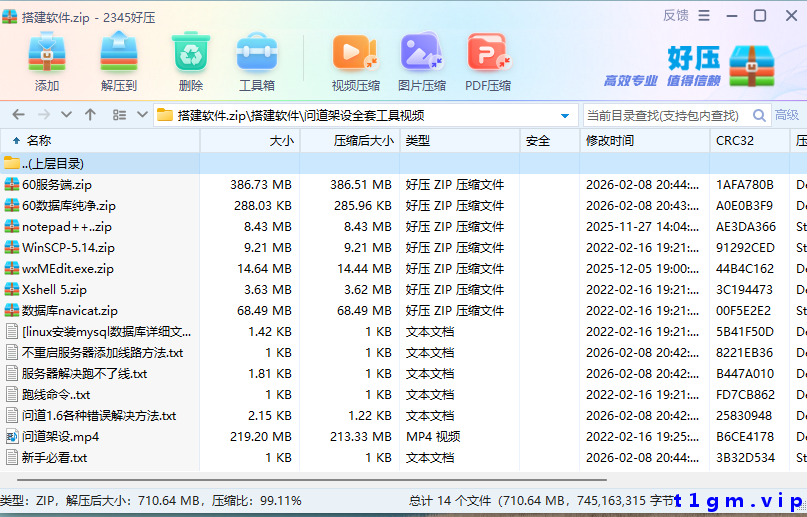Click the 添加 (Add) toolbar icon
The image size is (807, 517).
(46, 51)
